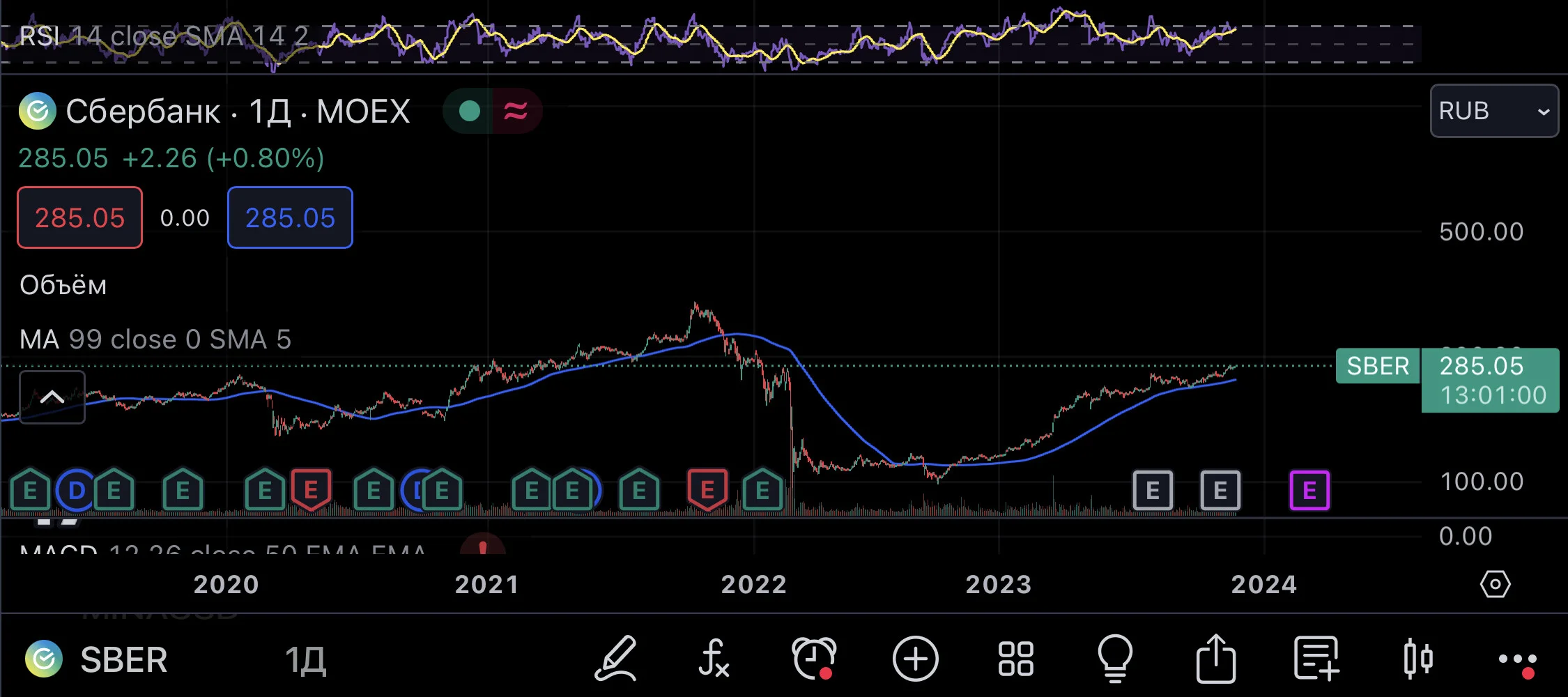Select the red E earnings marker nearest 2022
This screenshot has width=1568, height=697.
(x=707, y=490)
